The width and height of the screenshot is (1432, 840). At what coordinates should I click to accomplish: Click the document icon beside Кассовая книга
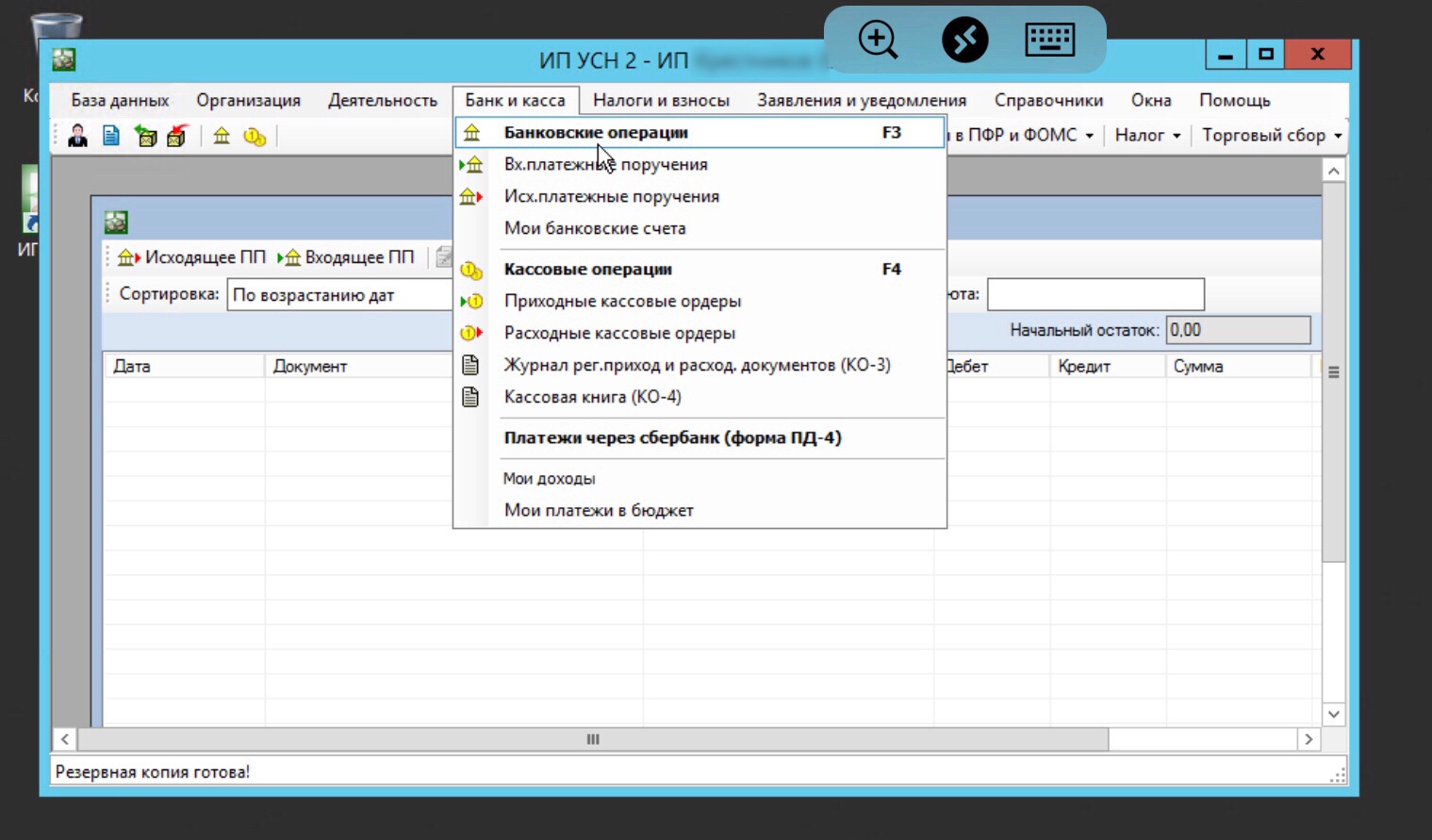click(x=470, y=397)
